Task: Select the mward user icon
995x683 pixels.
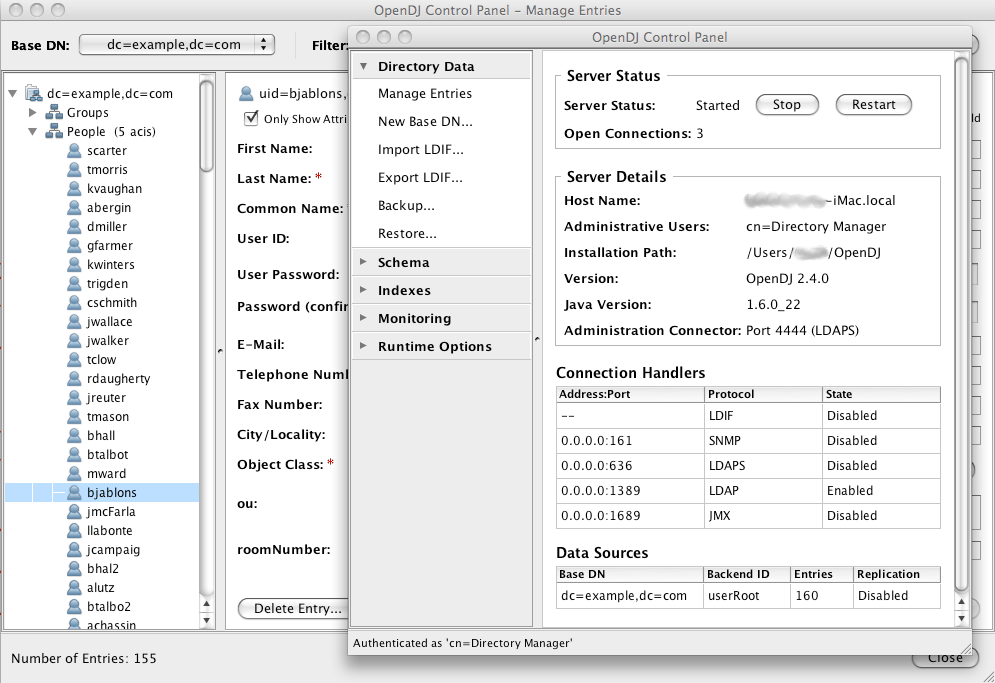Action: (74, 474)
